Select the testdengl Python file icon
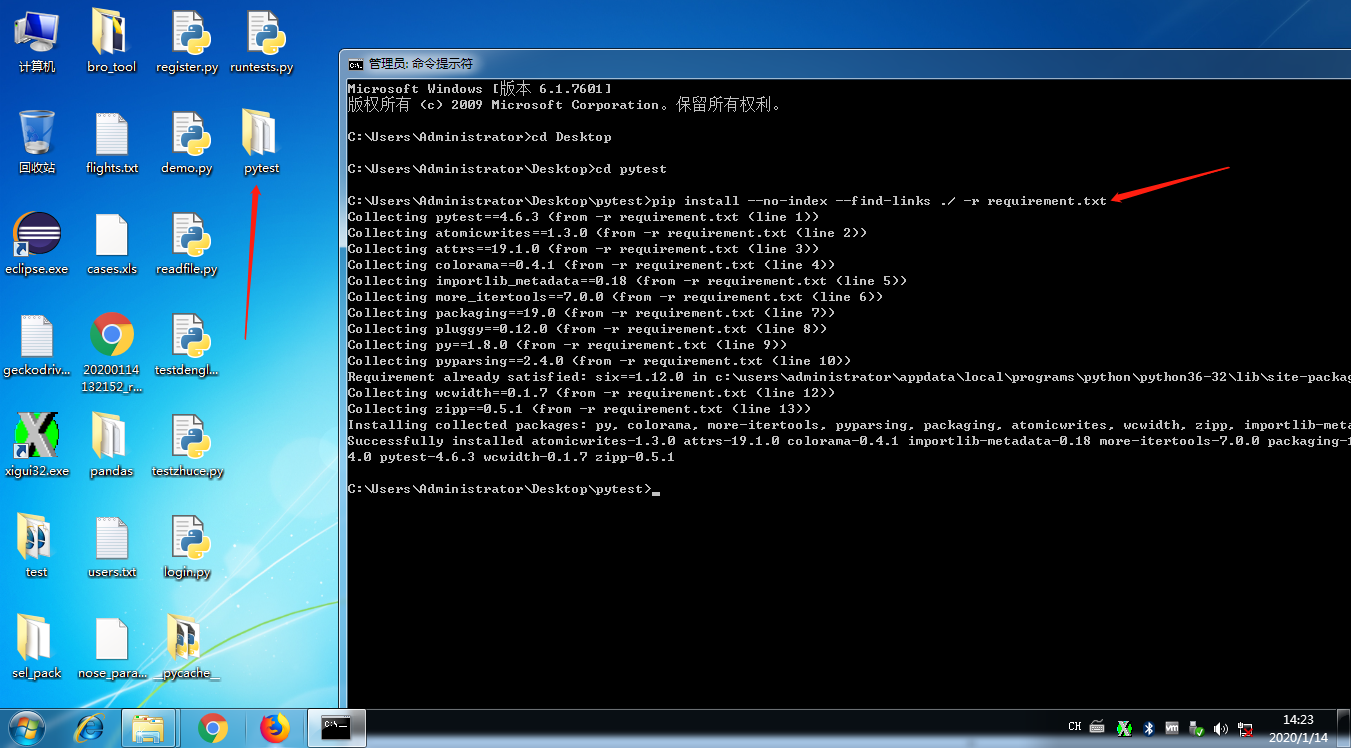 [x=187, y=343]
